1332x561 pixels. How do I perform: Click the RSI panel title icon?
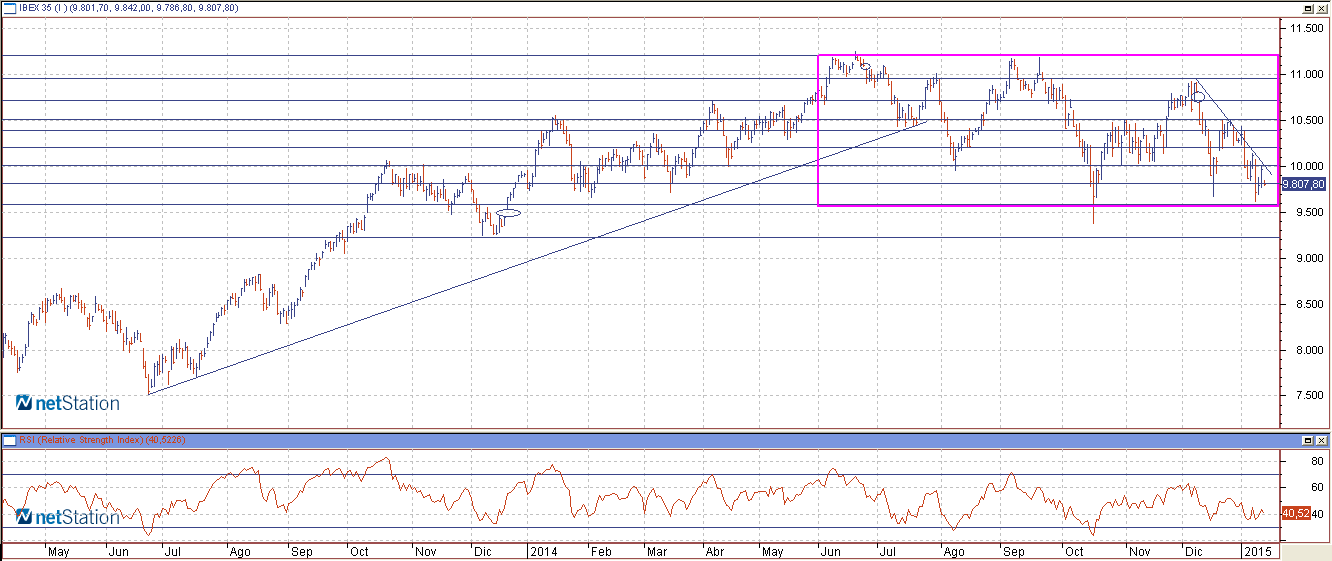pyautogui.click(x=9, y=440)
